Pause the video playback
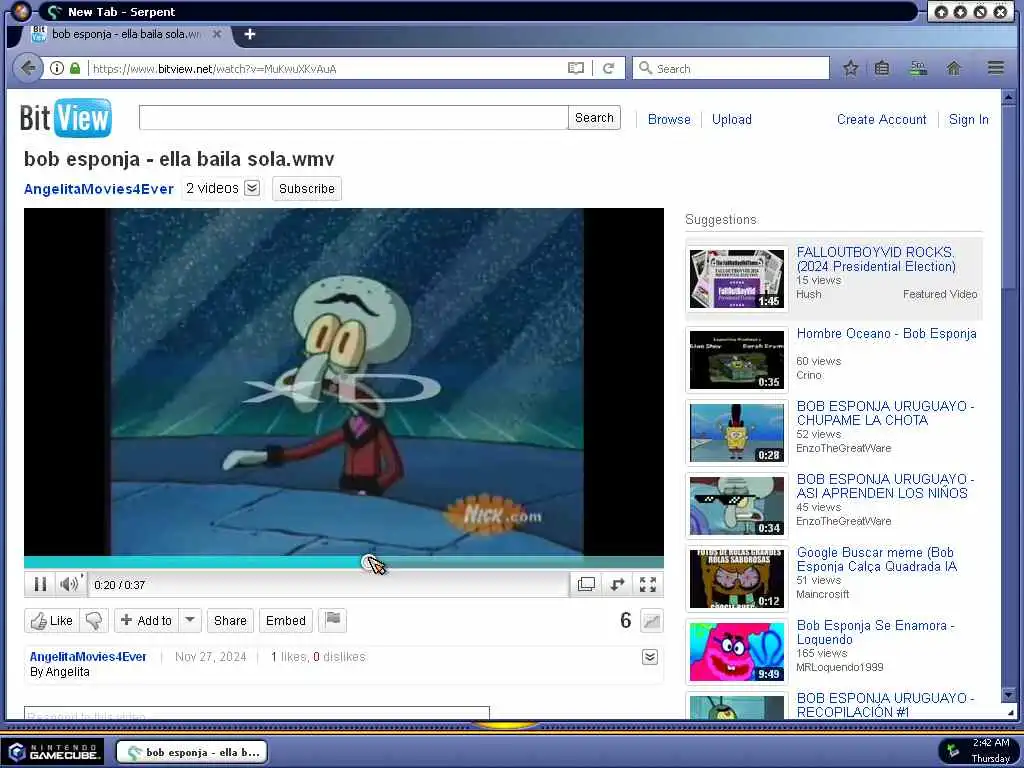This screenshot has width=1024, height=768. 40,584
